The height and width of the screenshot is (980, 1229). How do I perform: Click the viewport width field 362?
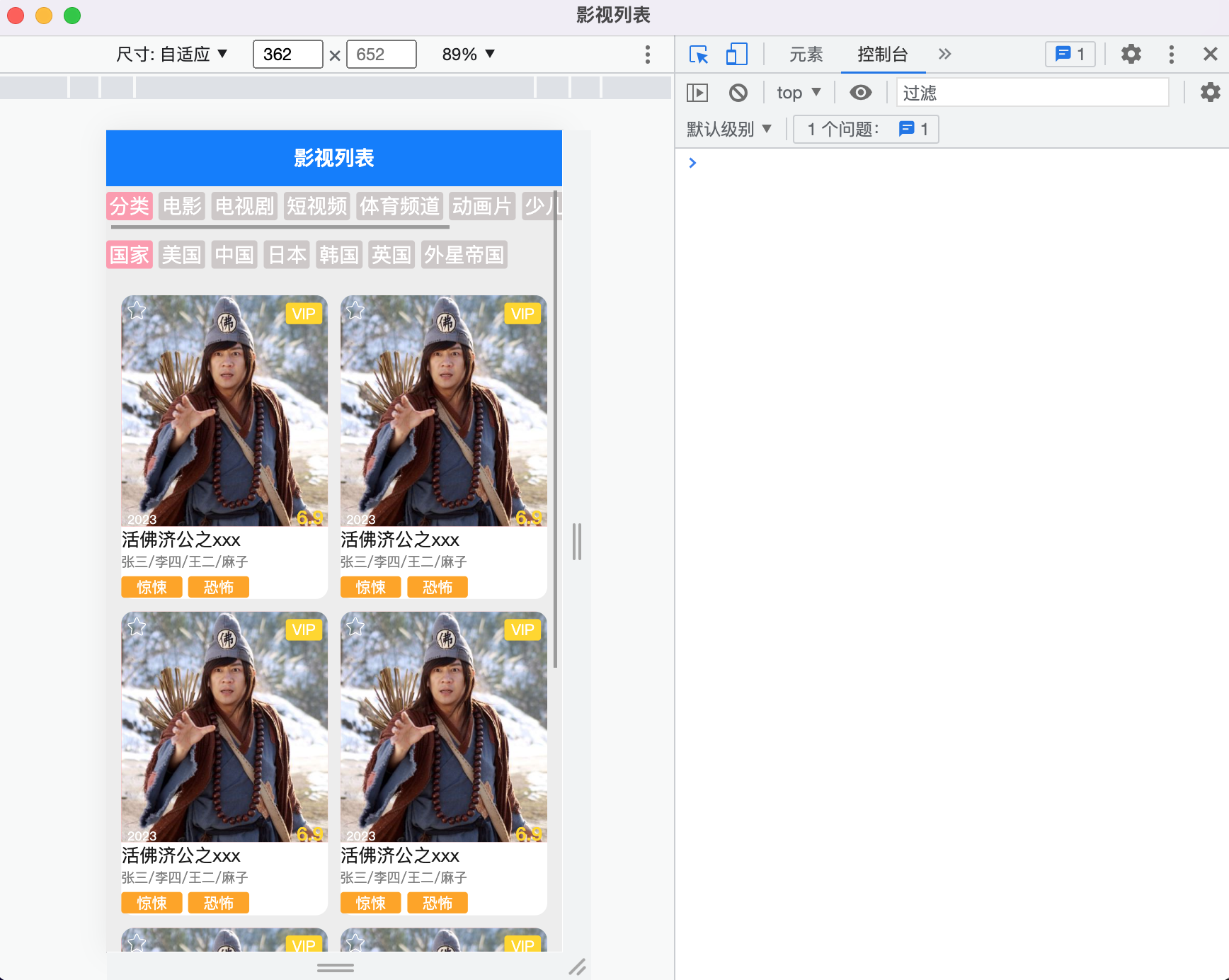(288, 55)
